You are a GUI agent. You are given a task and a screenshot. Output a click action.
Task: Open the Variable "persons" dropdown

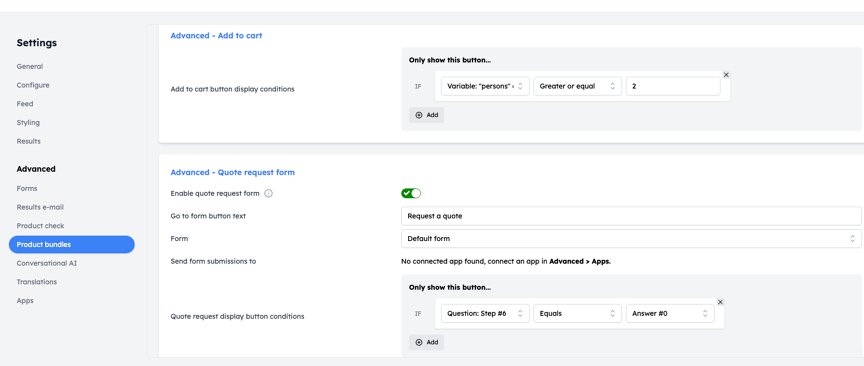coord(485,86)
